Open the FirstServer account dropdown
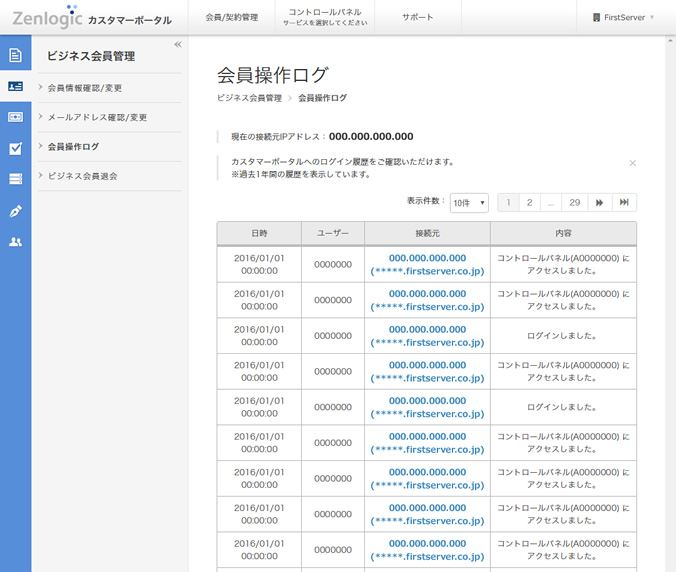The height and width of the screenshot is (572, 676). coord(625,18)
